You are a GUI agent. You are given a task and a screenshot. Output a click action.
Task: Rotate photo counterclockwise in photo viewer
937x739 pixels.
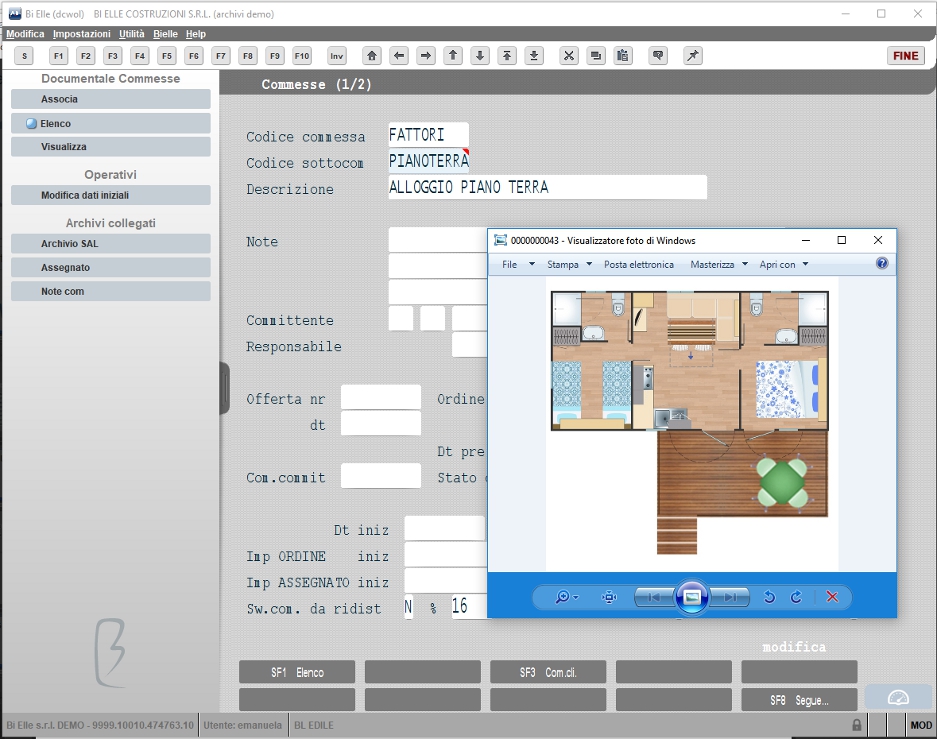click(770, 597)
